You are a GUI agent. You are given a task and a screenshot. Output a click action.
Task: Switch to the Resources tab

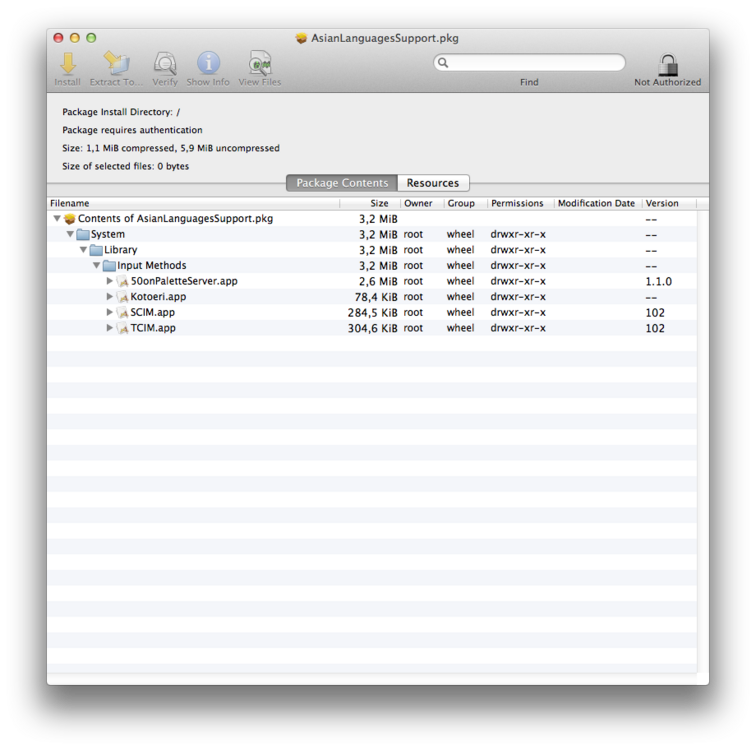[x=432, y=183]
